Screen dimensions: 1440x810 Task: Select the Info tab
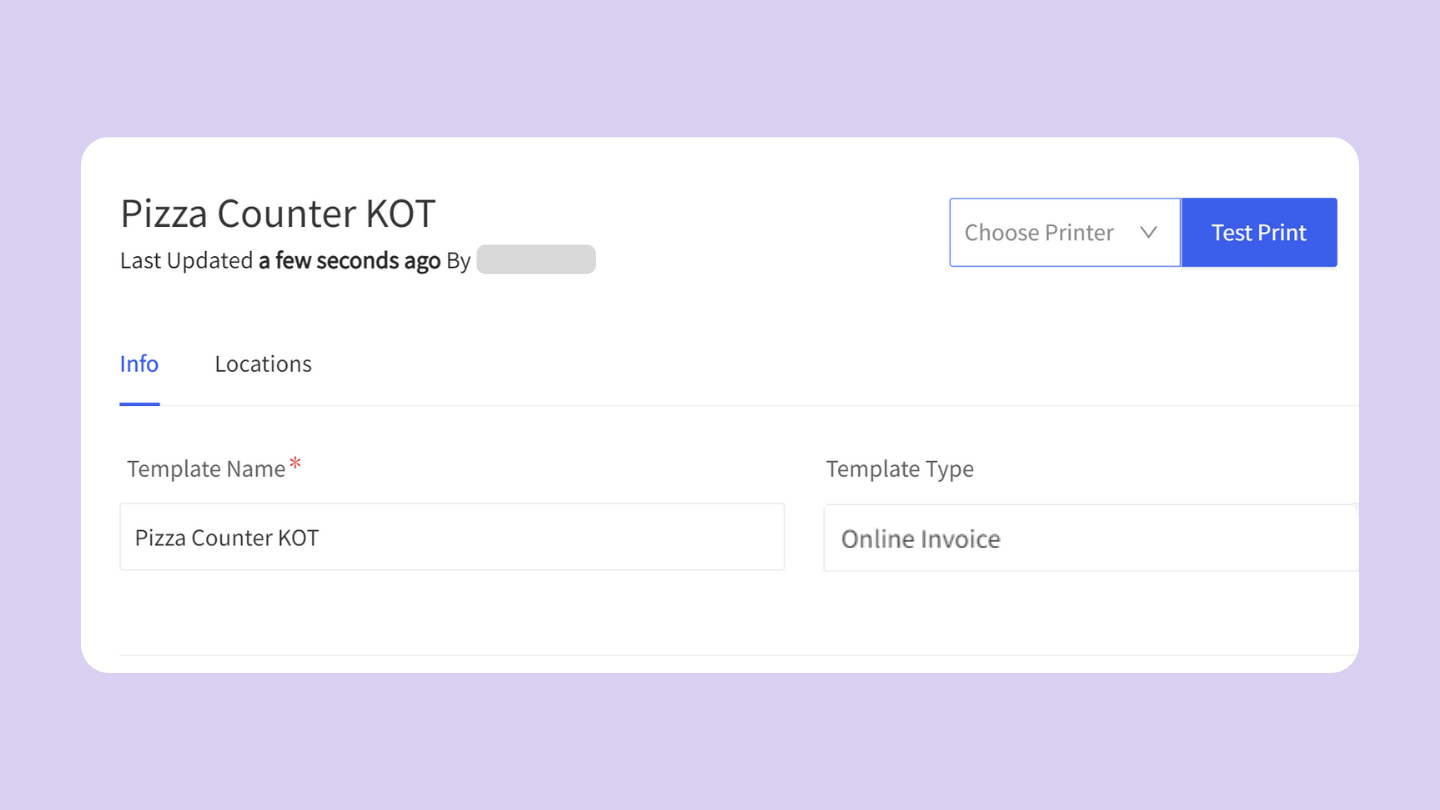tap(139, 363)
